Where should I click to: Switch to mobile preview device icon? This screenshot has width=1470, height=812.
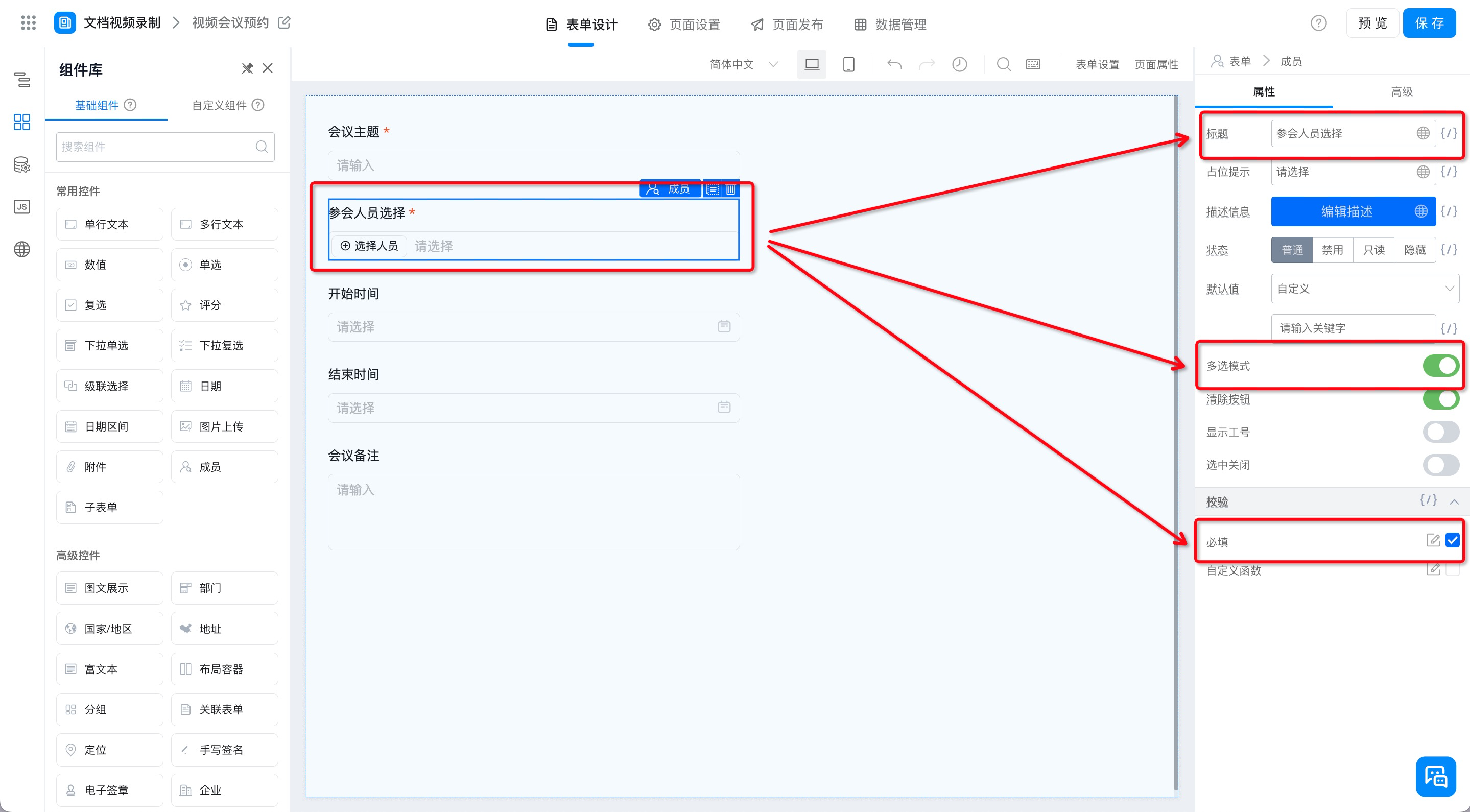pyautogui.click(x=848, y=64)
